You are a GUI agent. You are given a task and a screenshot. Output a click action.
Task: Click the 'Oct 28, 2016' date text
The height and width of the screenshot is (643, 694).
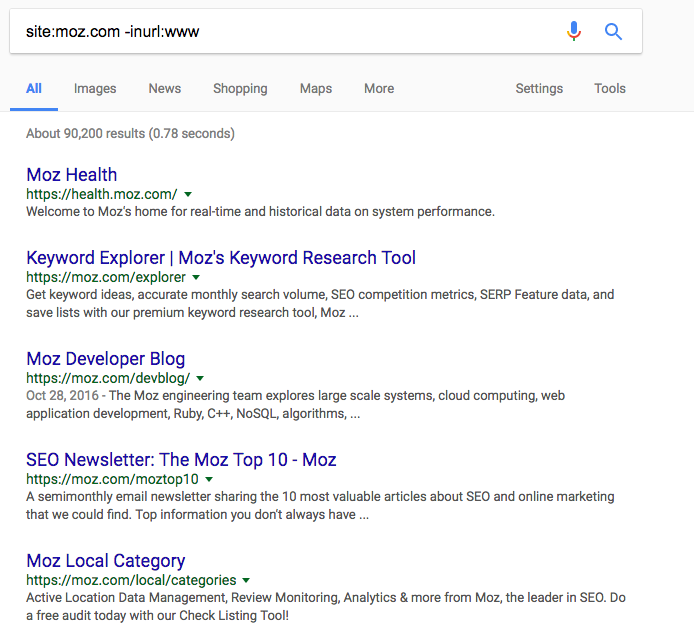[x=62, y=395]
